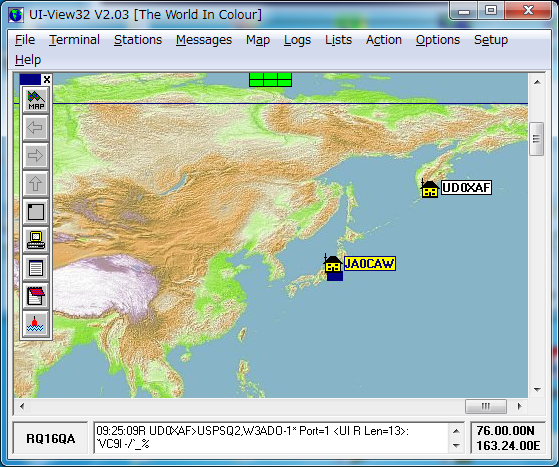559x467 pixels.
Task: Open the Help menu
Action: click(x=28, y=60)
